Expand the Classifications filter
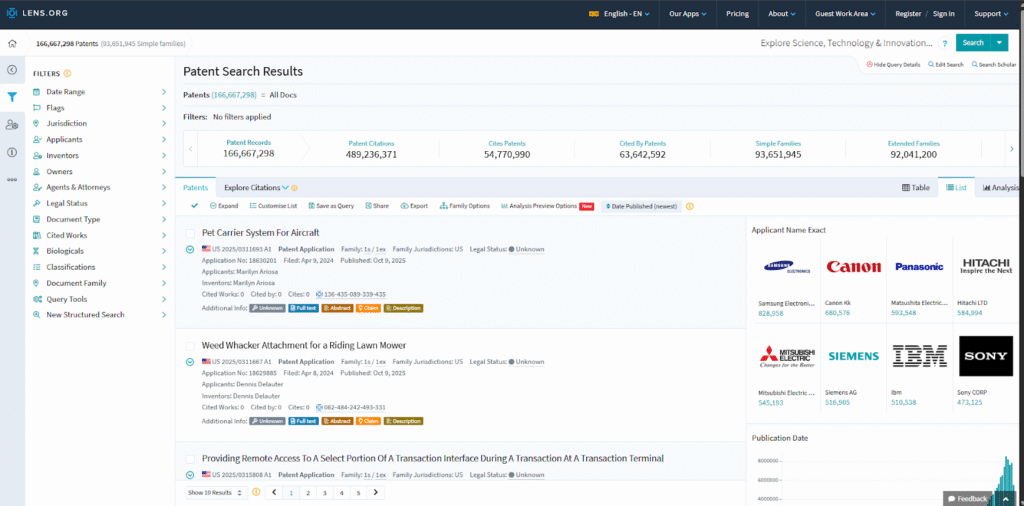Viewport: 1024px width, 506px height. point(100,267)
